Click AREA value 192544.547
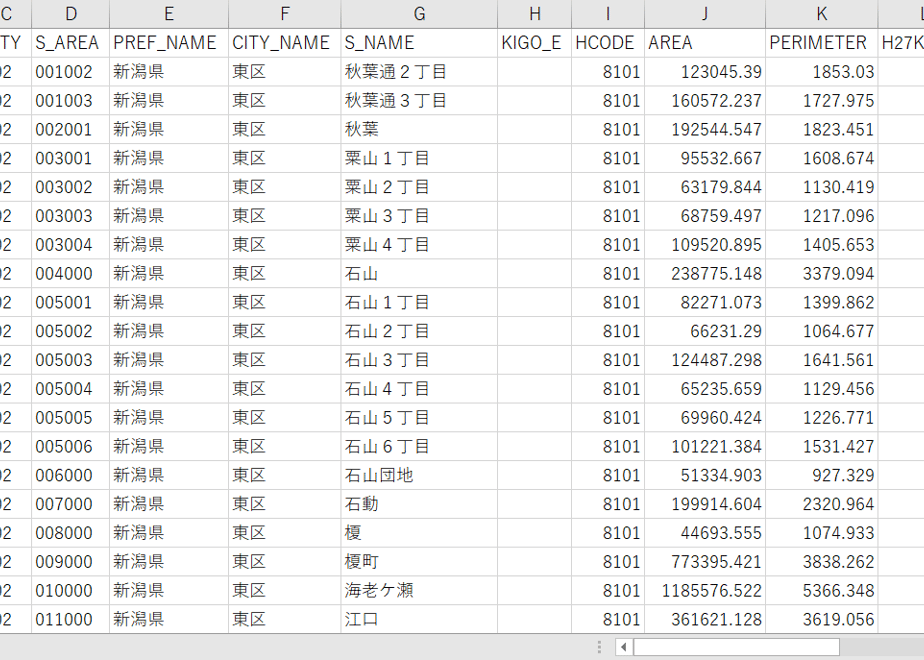 pyautogui.click(x=705, y=130)
